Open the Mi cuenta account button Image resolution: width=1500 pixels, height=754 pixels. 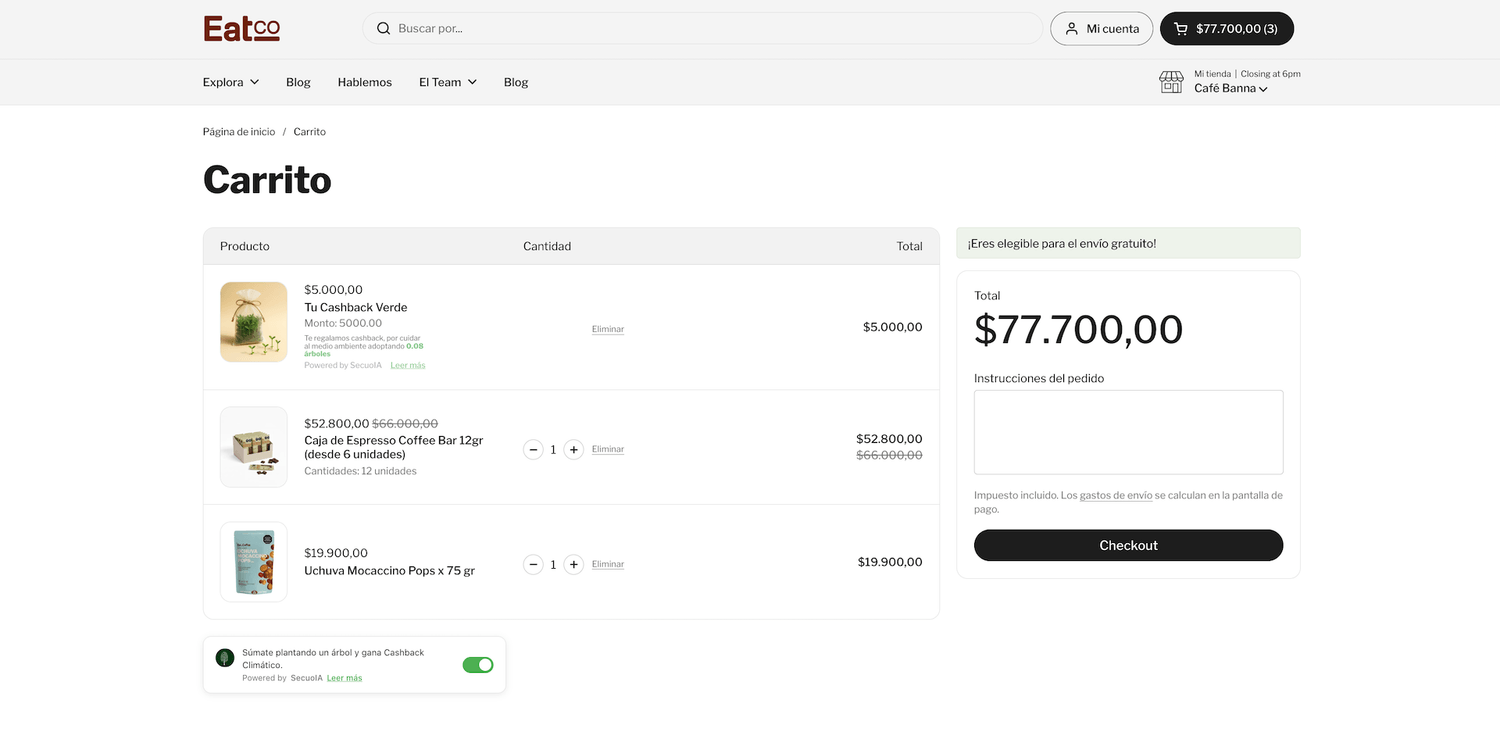coord(1101,29)
